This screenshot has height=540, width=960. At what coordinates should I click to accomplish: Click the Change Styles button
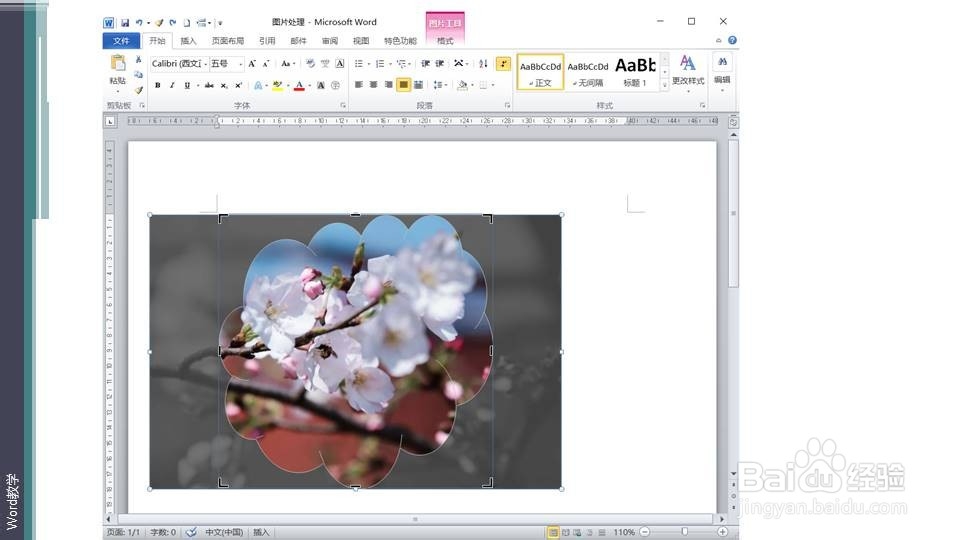point(688,72)
